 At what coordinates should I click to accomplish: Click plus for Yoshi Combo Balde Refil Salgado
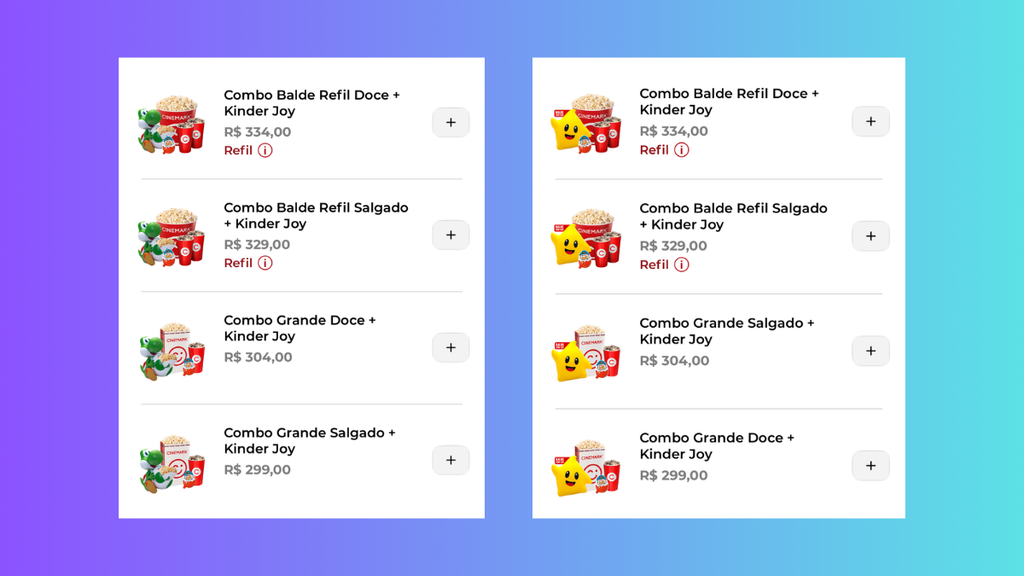[x=450, y=235]
